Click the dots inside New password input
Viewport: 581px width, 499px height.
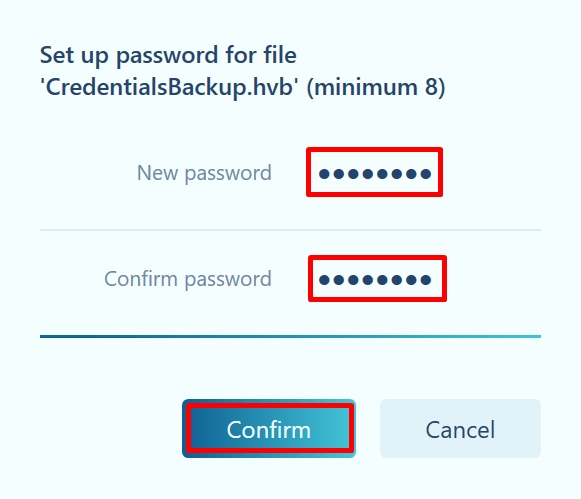click(x=375, y=173)
